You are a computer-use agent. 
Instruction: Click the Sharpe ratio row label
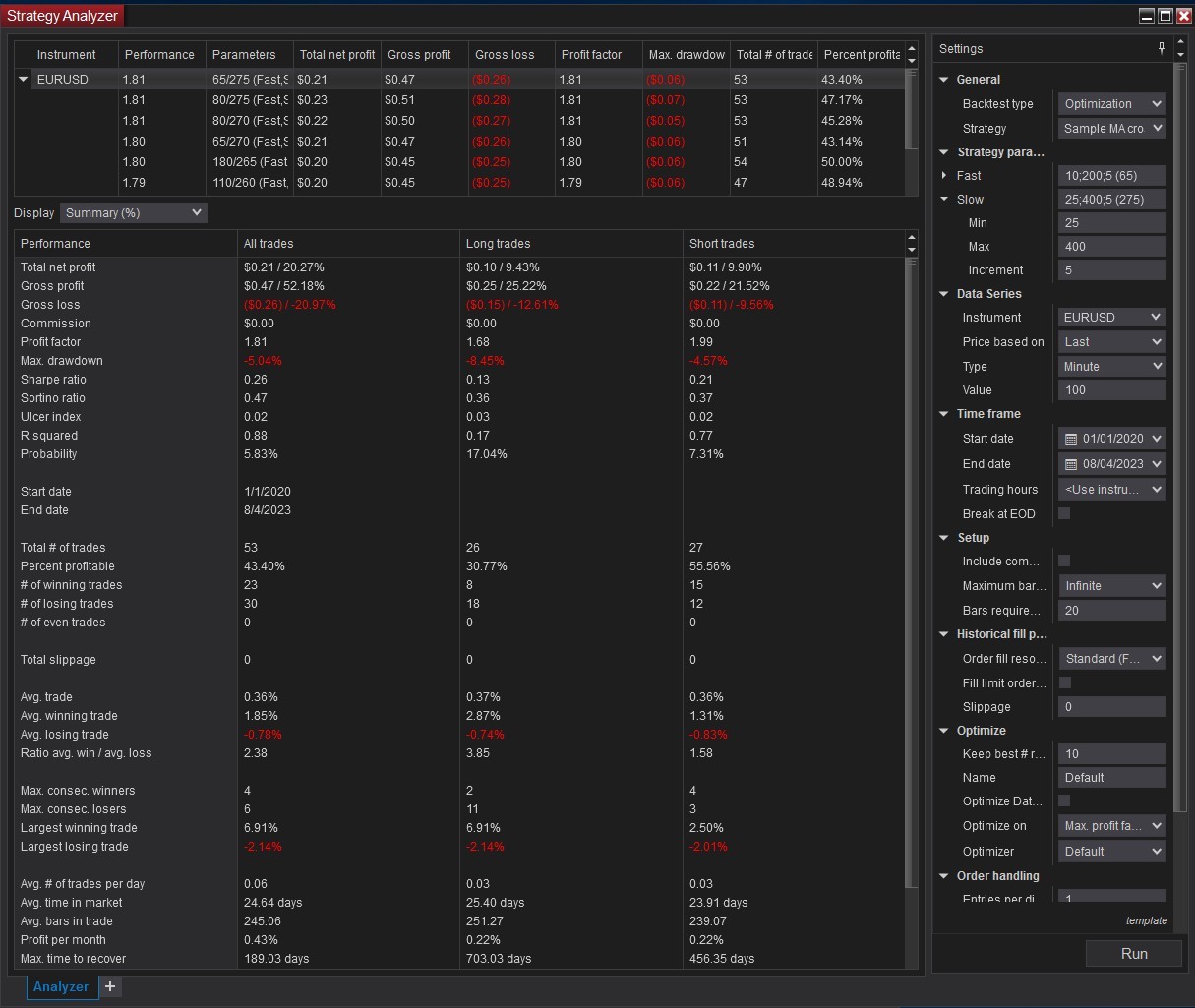point(53,380)
